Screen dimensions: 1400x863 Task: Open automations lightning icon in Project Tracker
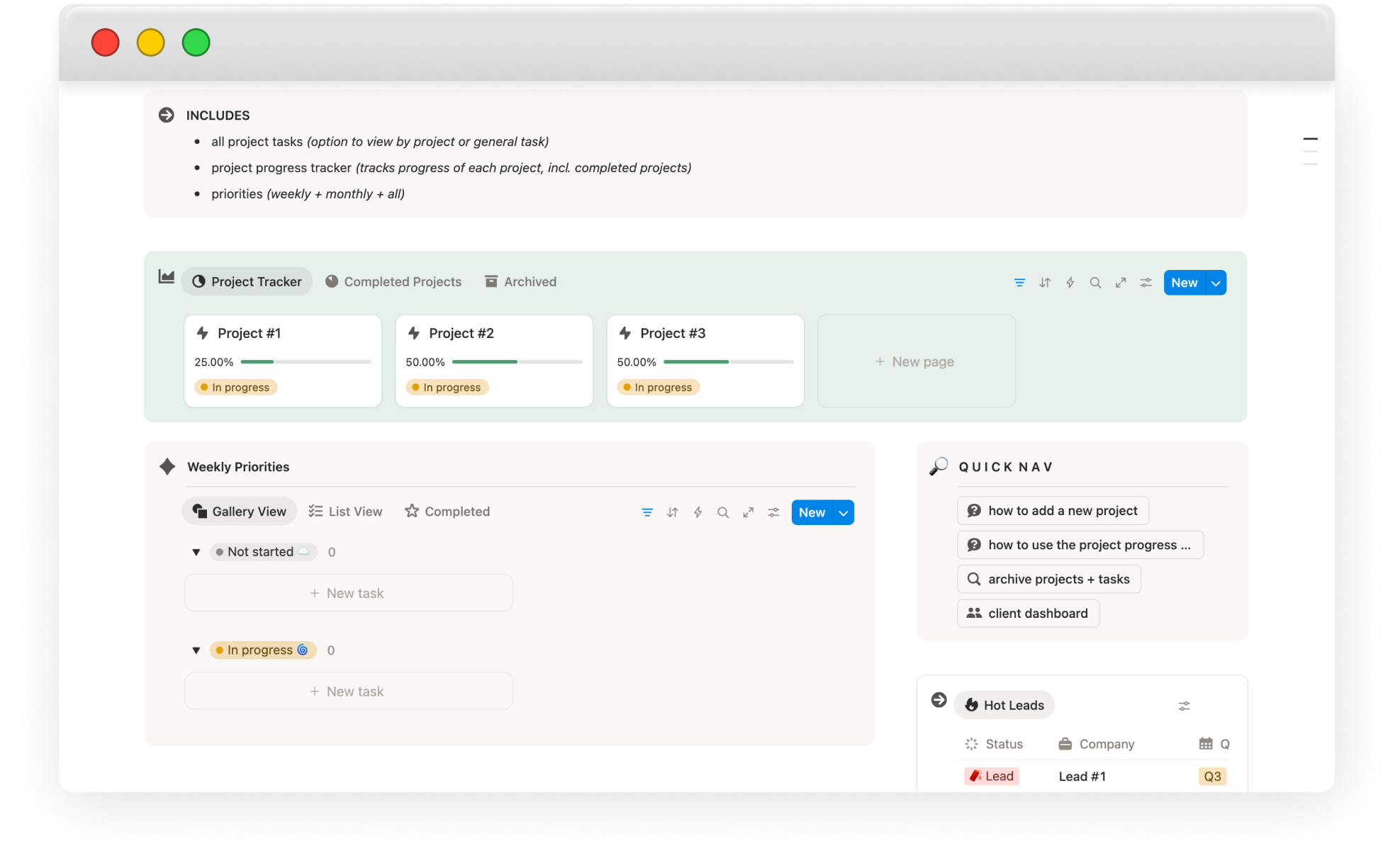pyautogui.click(x=1070, y=283)
